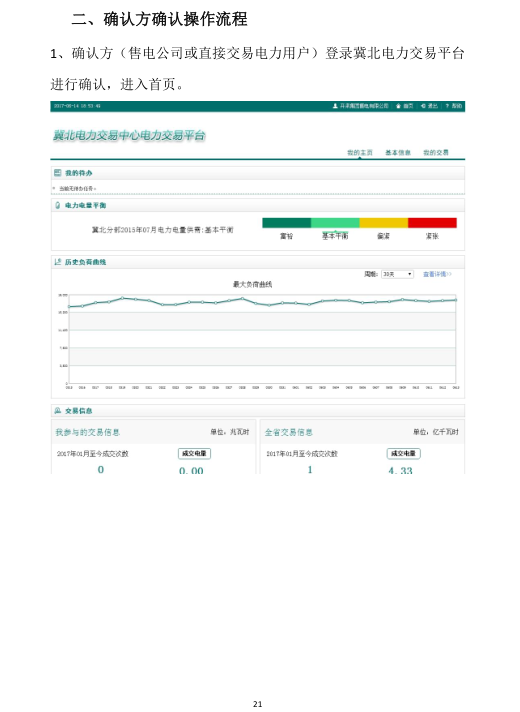This screenshot has width=520, height=712.
Task: Click the 冀北电力交易中心电力交易平台 logo title
Action: (129, 135)
